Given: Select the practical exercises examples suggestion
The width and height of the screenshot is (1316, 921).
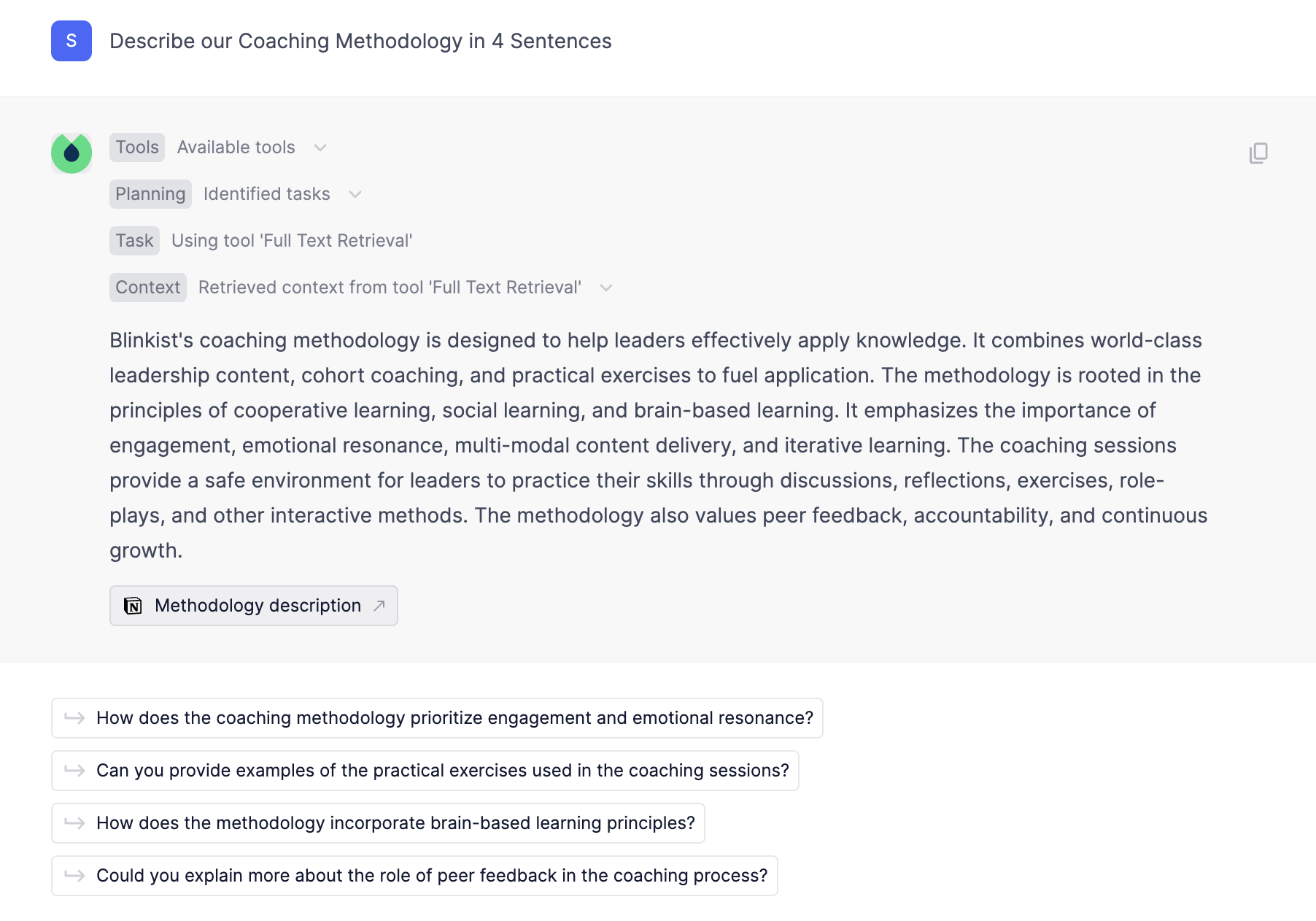Looking at the screenshot, I should (442, 771).
